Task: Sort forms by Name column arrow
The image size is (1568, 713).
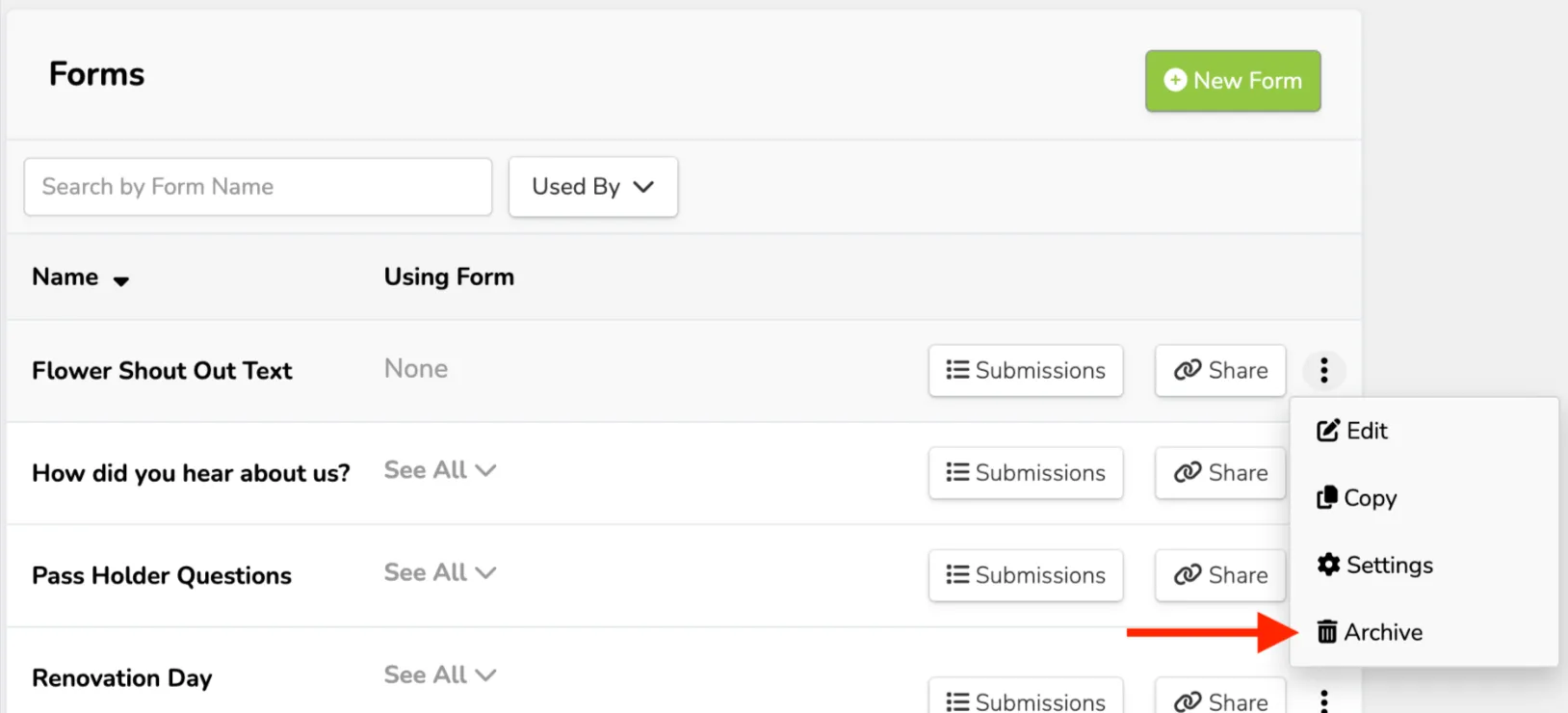Action: pos(121,281)
